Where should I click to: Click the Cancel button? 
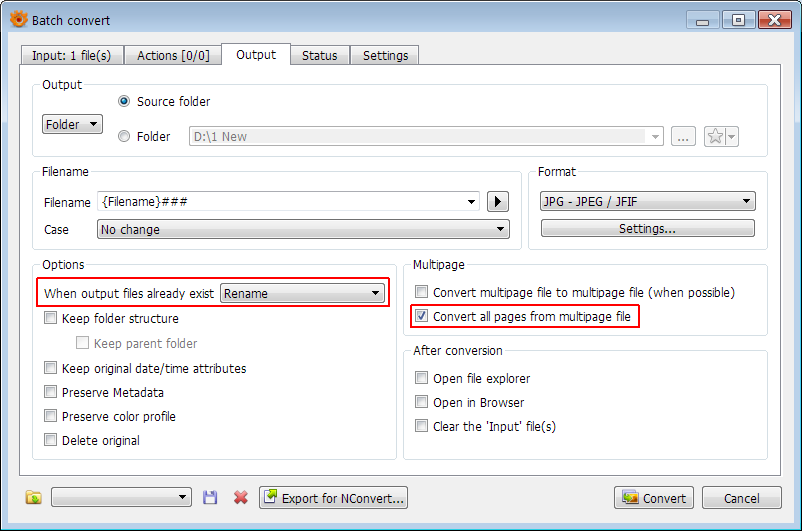click(742, 498)
